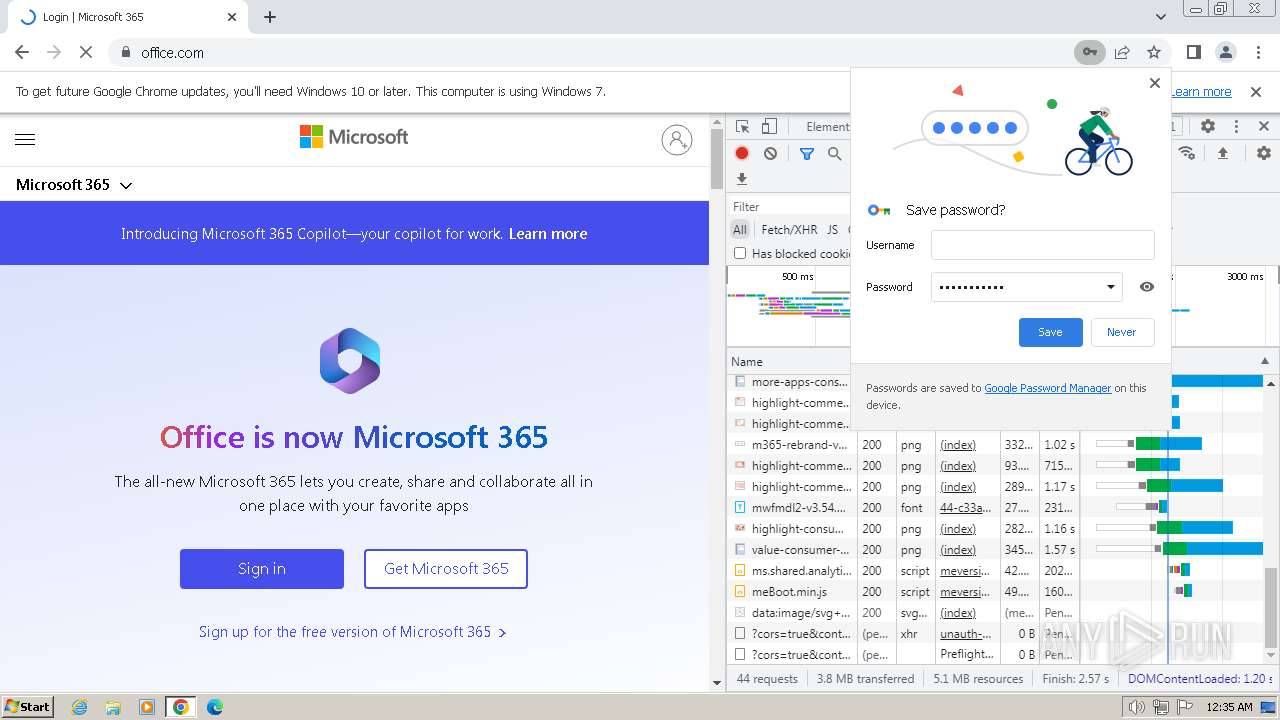Click Learn more in Copilot banner

pos(548,234)
